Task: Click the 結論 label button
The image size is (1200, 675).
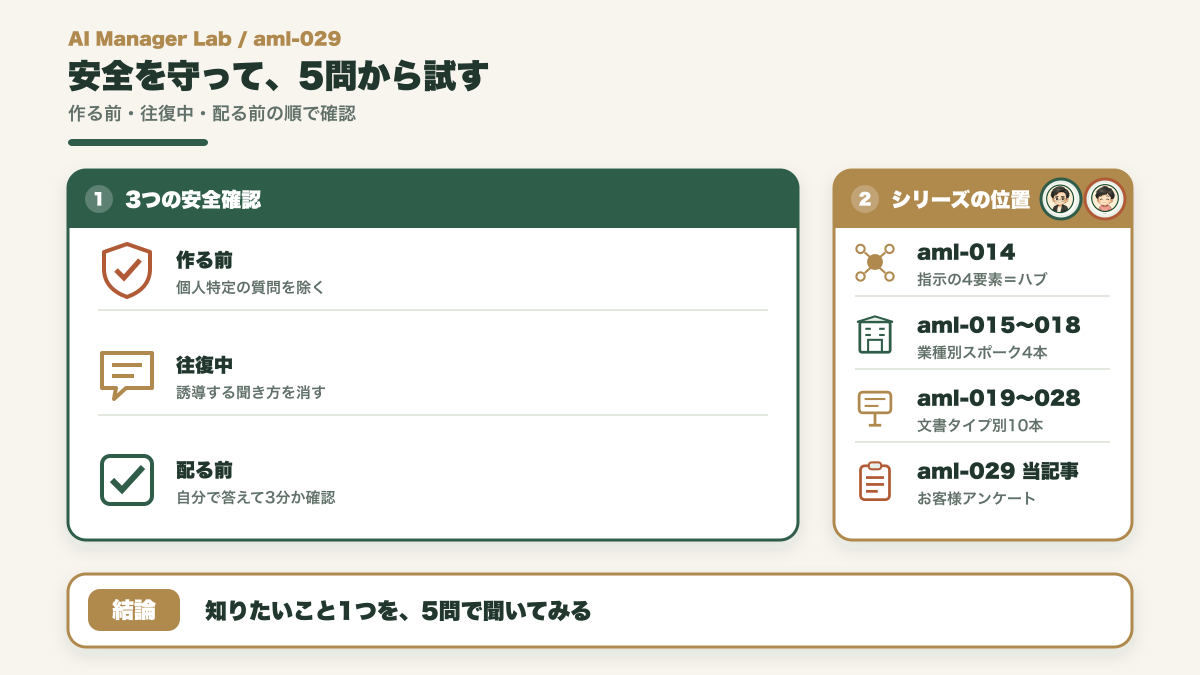Action: coord(134,610)
